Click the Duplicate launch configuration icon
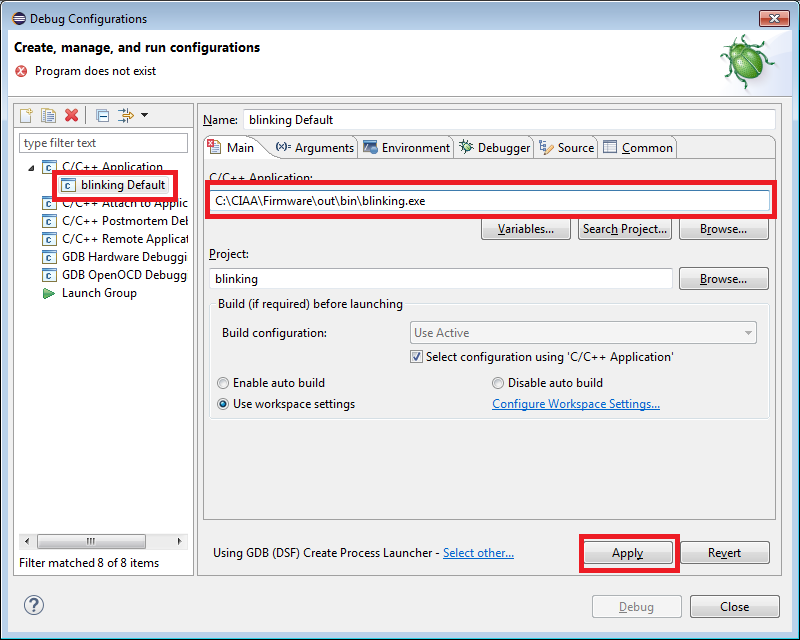 tap(48, 115)
